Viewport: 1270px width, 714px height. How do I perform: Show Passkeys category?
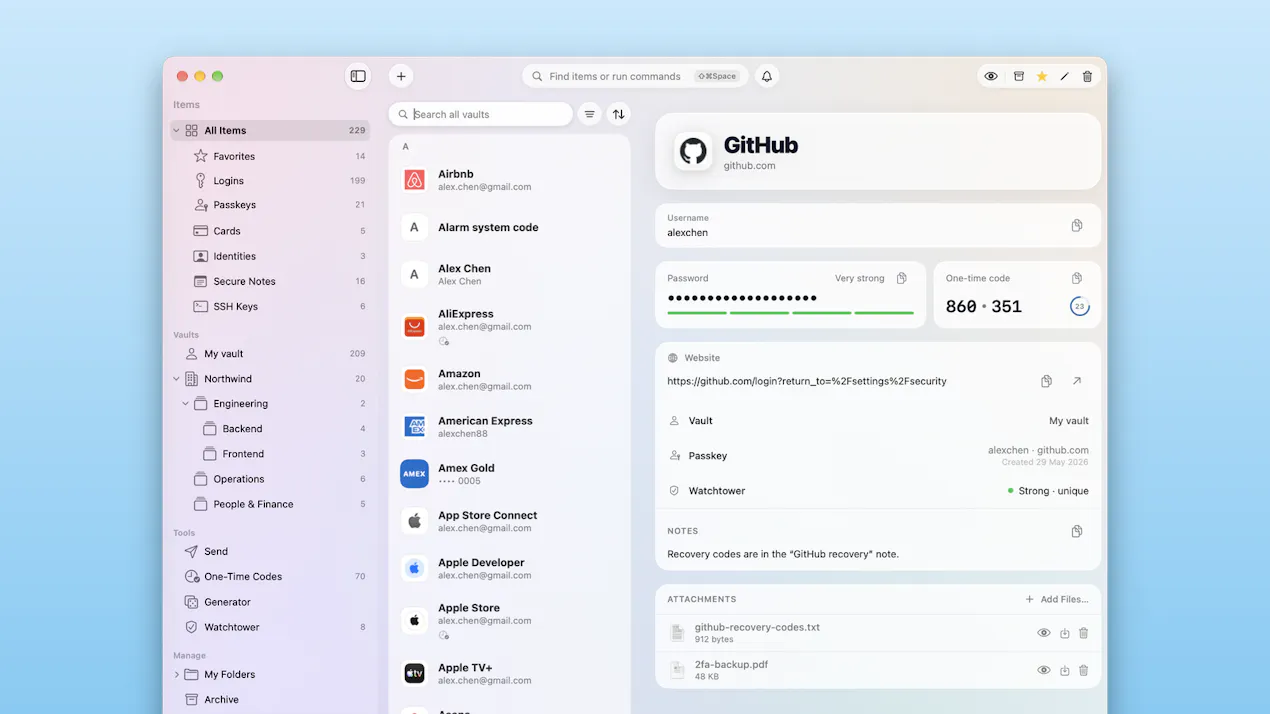pos(270,205)
